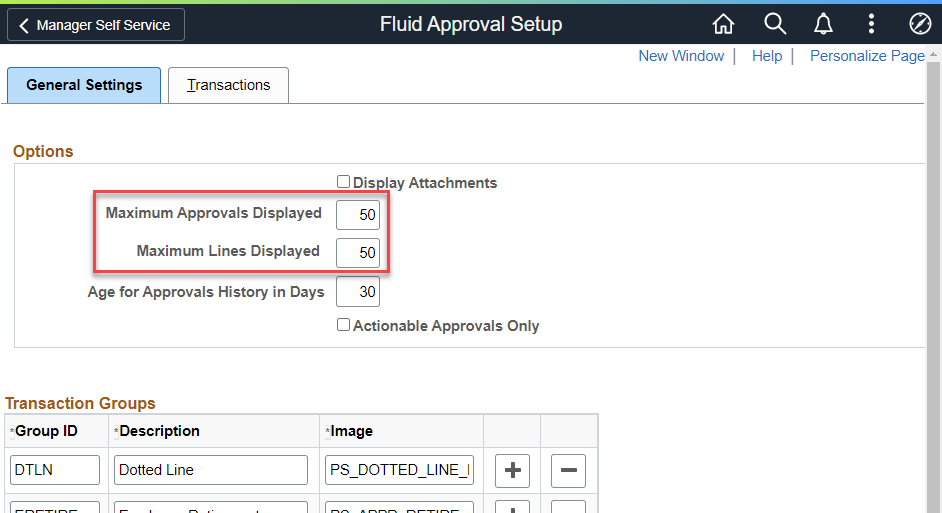This screenshot has width=942, height=513.
Task: Select the General Settings tab
Action: tap(84, 85)
